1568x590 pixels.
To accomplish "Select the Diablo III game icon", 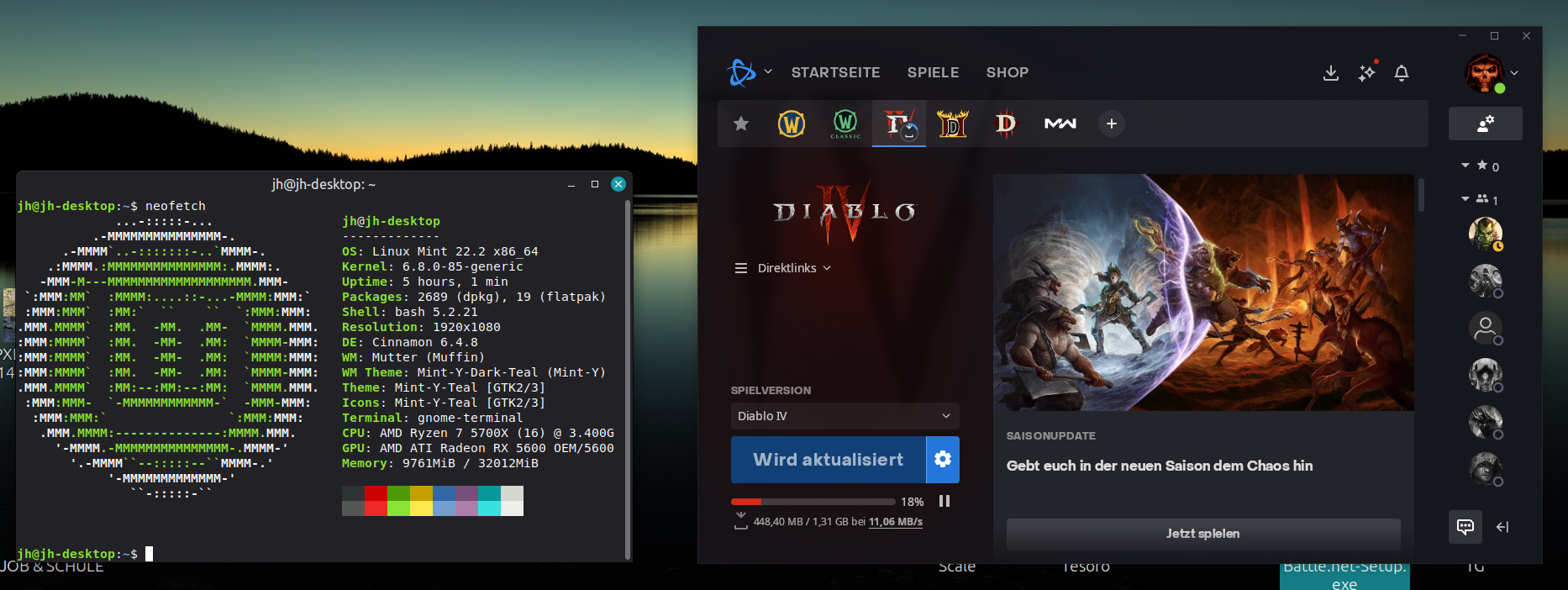I will [1005, 124].
